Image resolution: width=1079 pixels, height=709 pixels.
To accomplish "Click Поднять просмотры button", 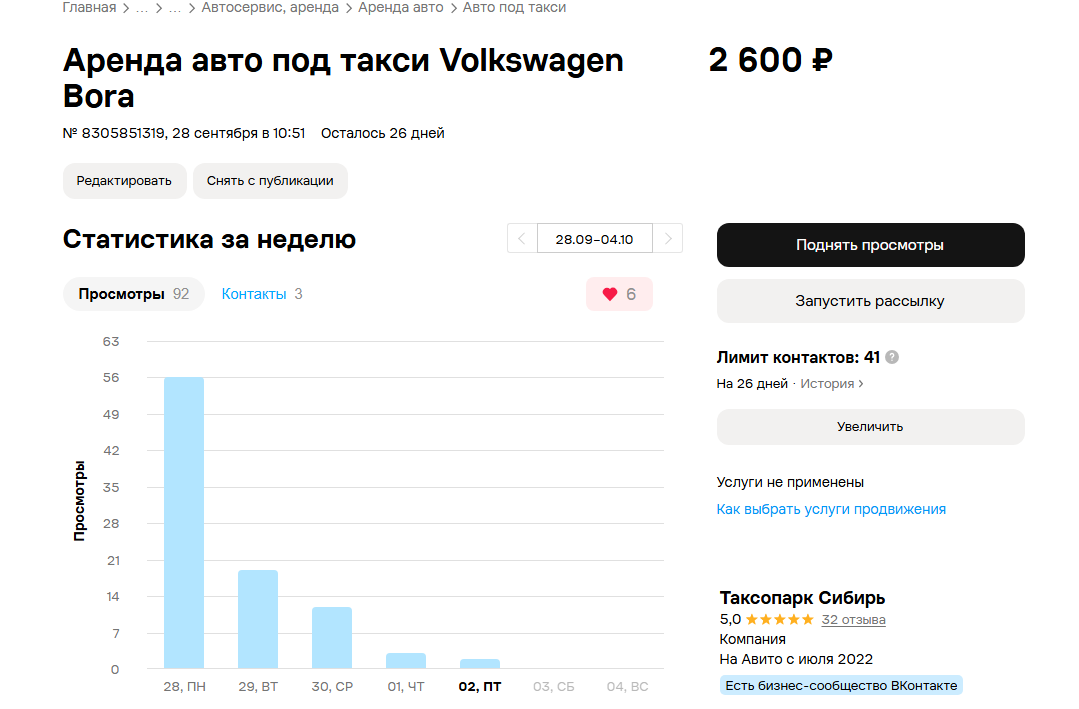I will pos(870,245).
